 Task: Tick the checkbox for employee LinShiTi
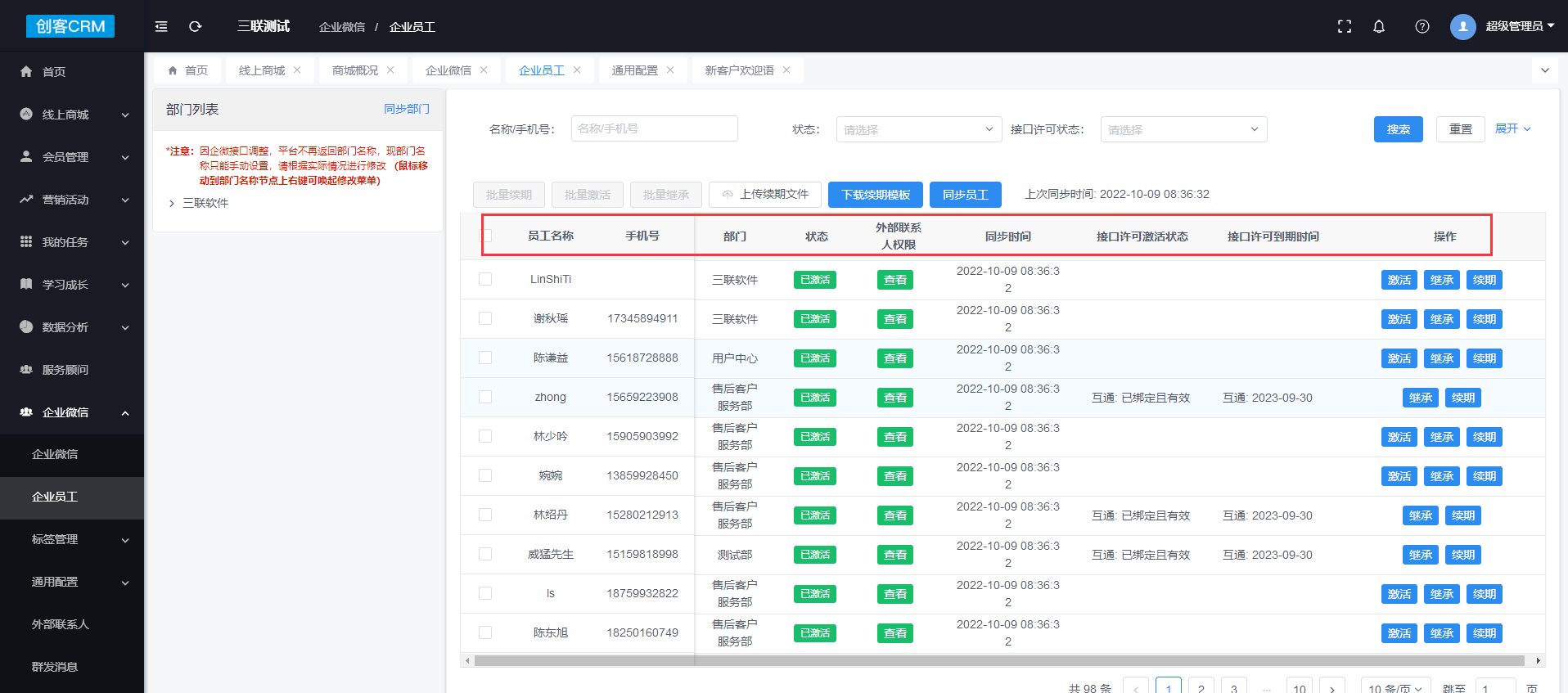coord(485,279)
